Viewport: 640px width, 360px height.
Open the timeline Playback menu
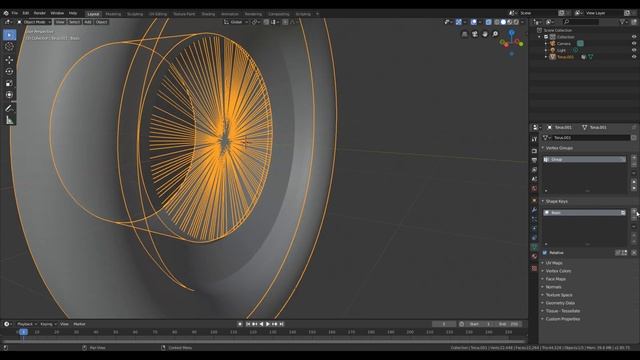tap(27, 324)
